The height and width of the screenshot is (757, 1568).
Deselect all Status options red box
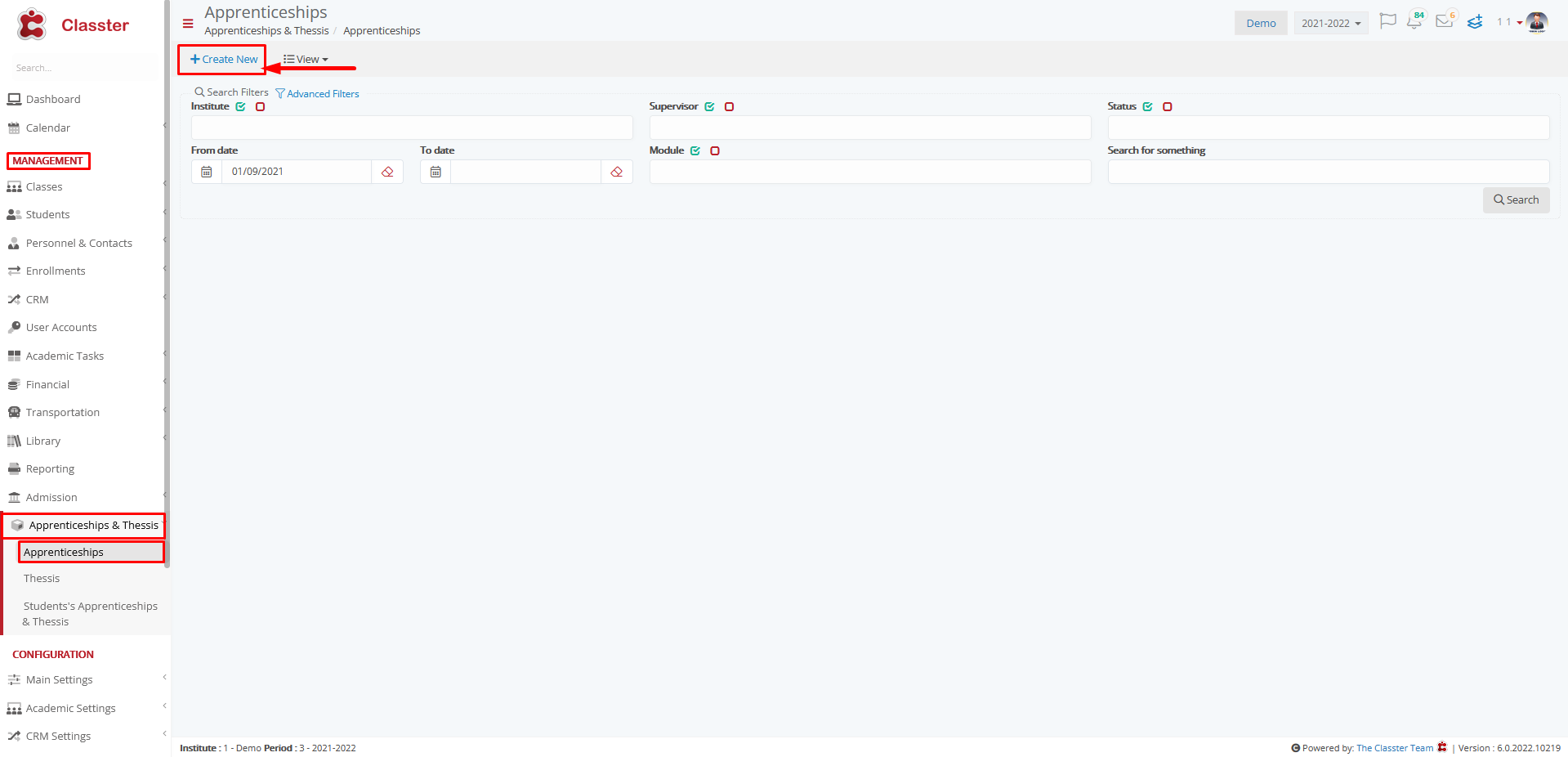(1168, 106)
